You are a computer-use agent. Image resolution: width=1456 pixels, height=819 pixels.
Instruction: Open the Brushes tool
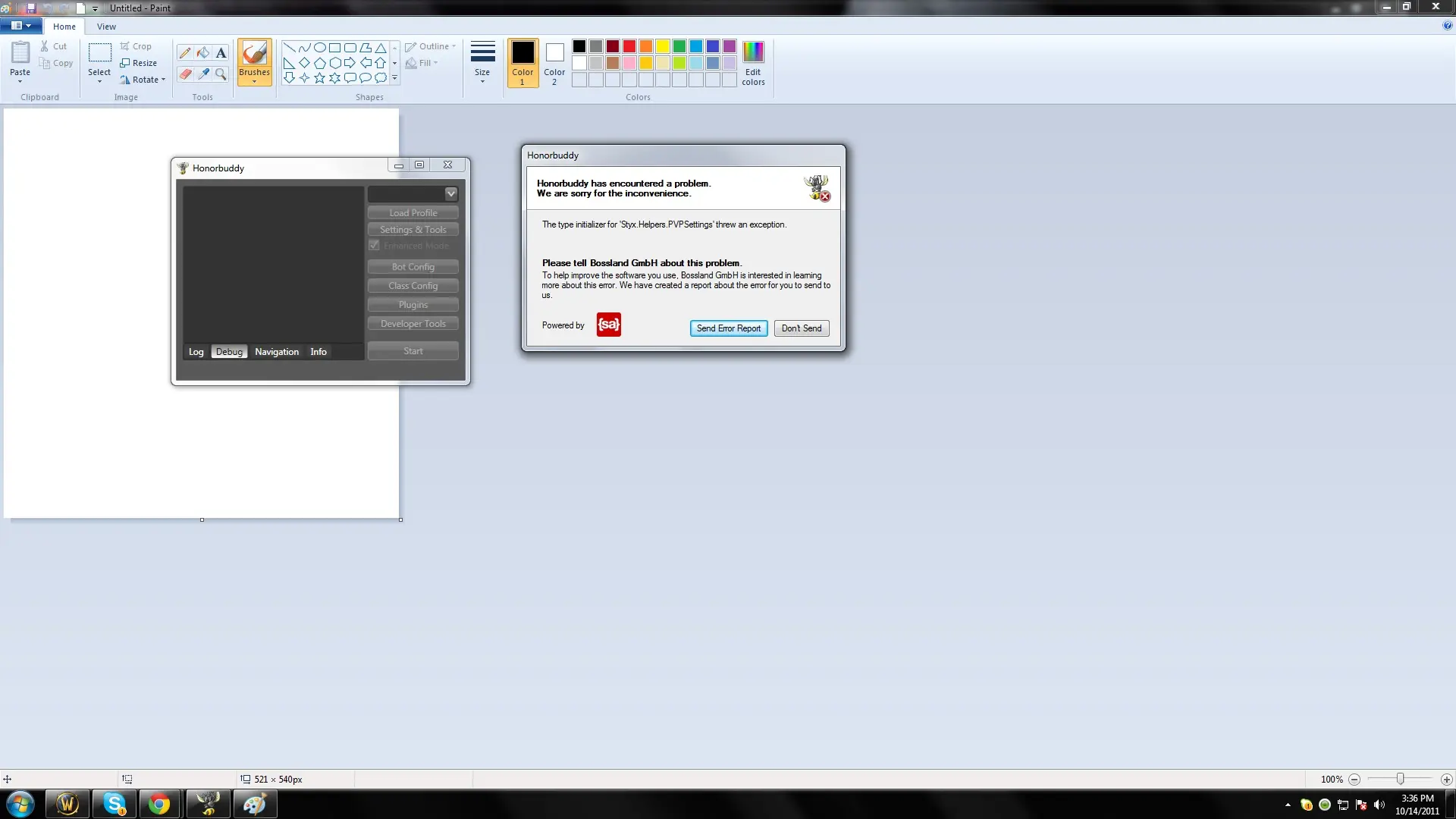(254, 62)
